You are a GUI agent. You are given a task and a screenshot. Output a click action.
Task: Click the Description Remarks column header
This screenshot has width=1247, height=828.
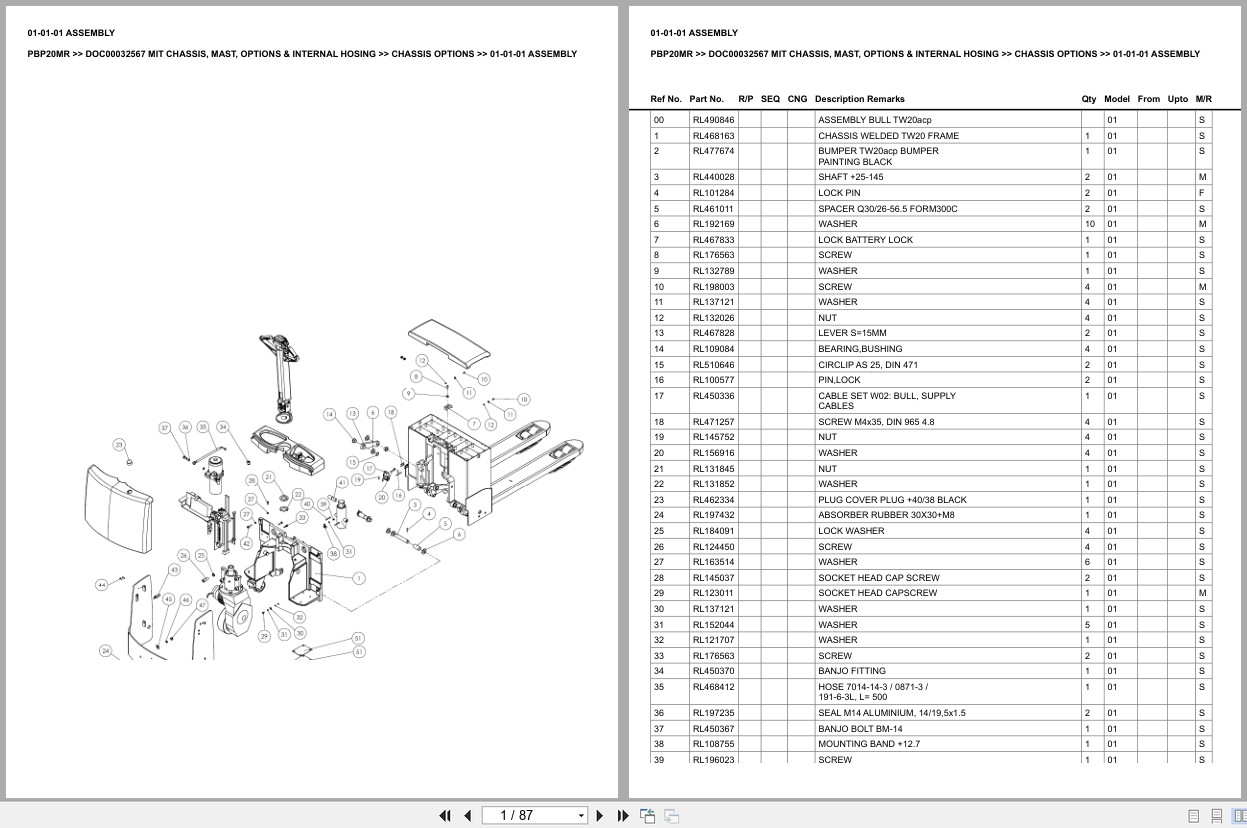[859, 99]
